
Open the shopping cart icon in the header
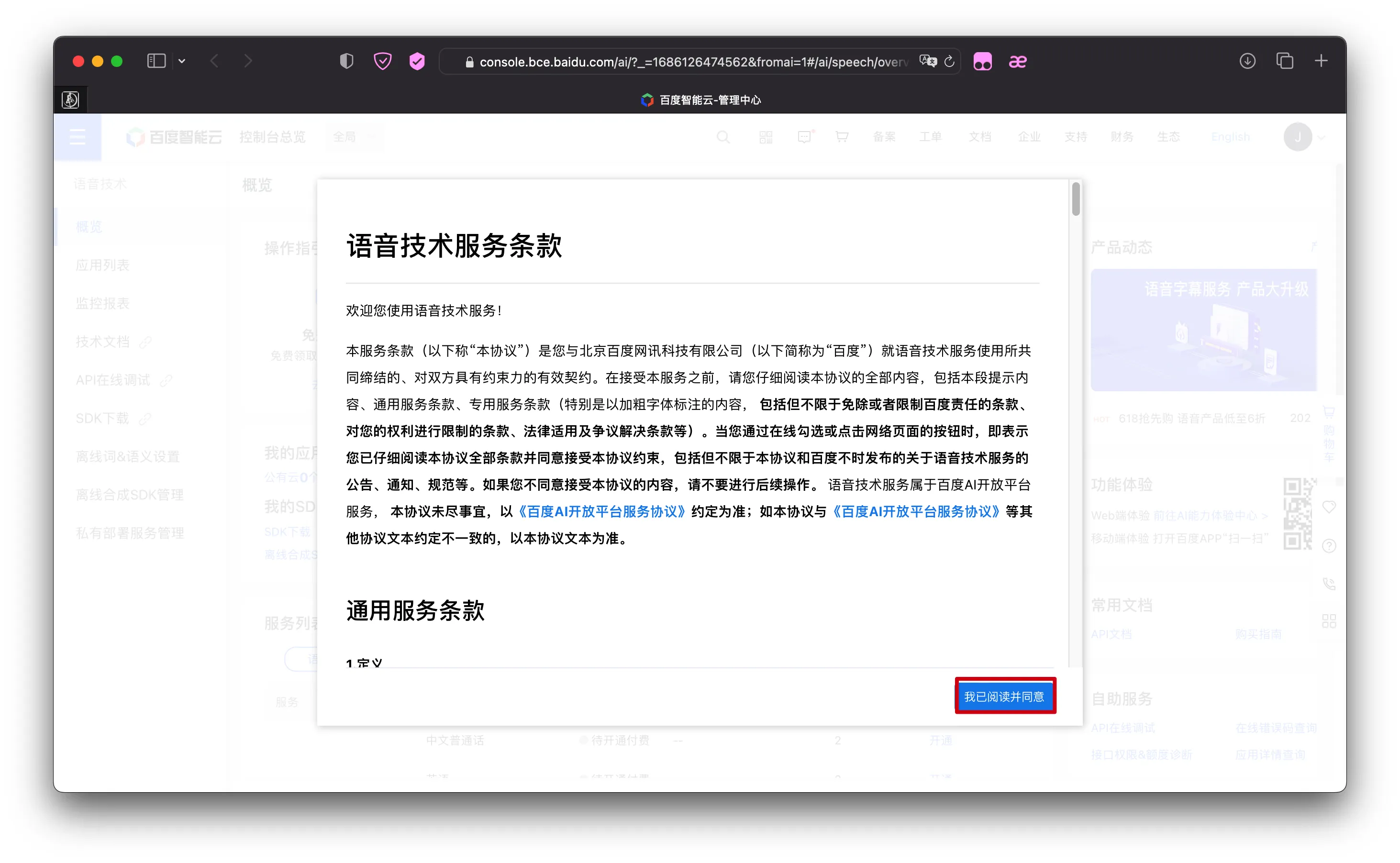coord(842,137)
